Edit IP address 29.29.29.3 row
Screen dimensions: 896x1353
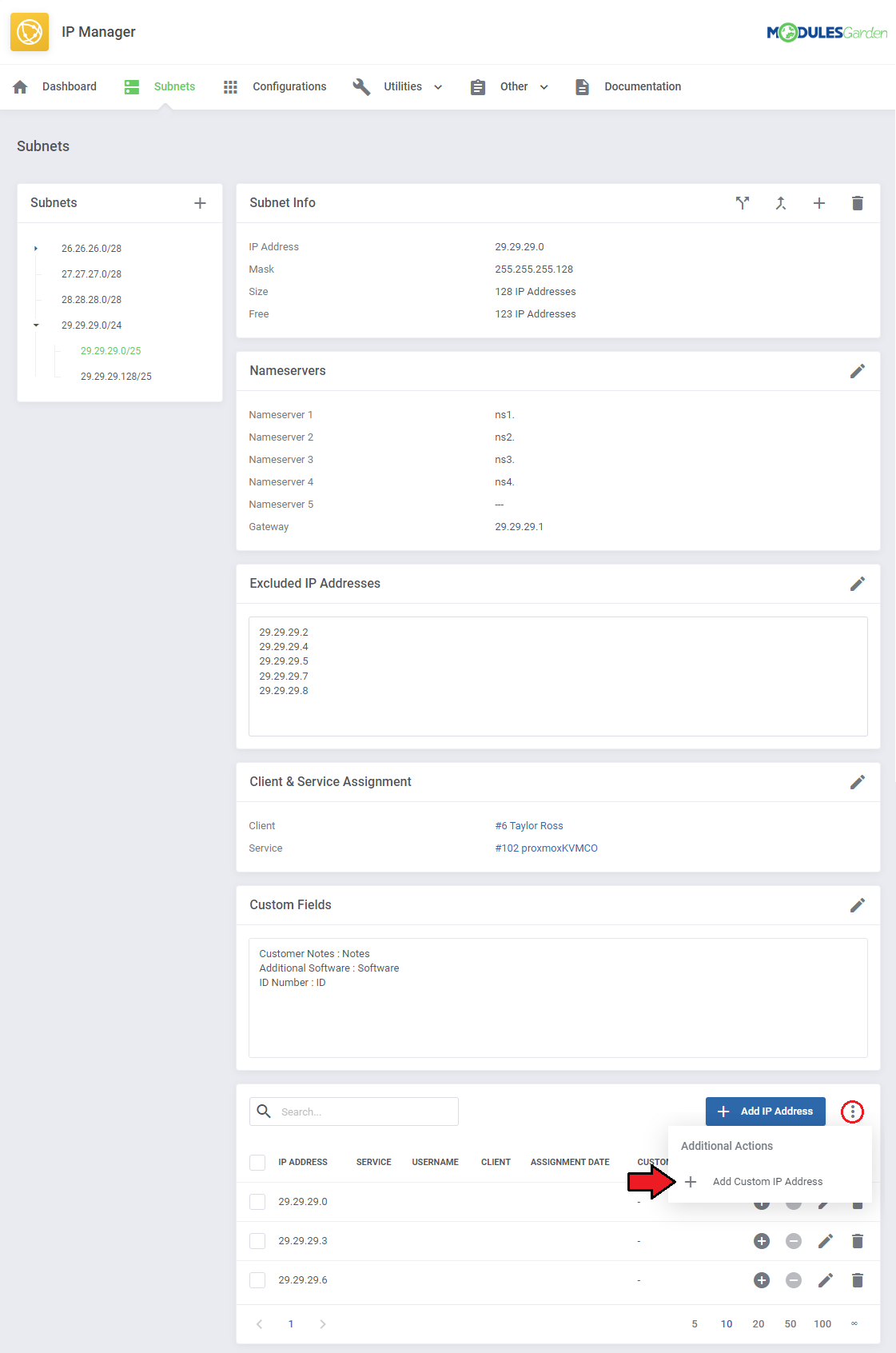[826, 1241]
